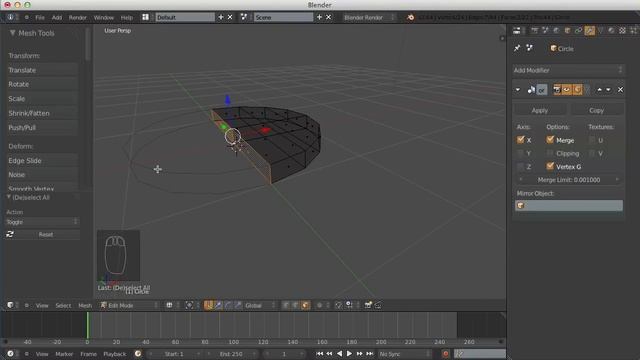Open the Render properties tab icon

[x=534, y=31]
